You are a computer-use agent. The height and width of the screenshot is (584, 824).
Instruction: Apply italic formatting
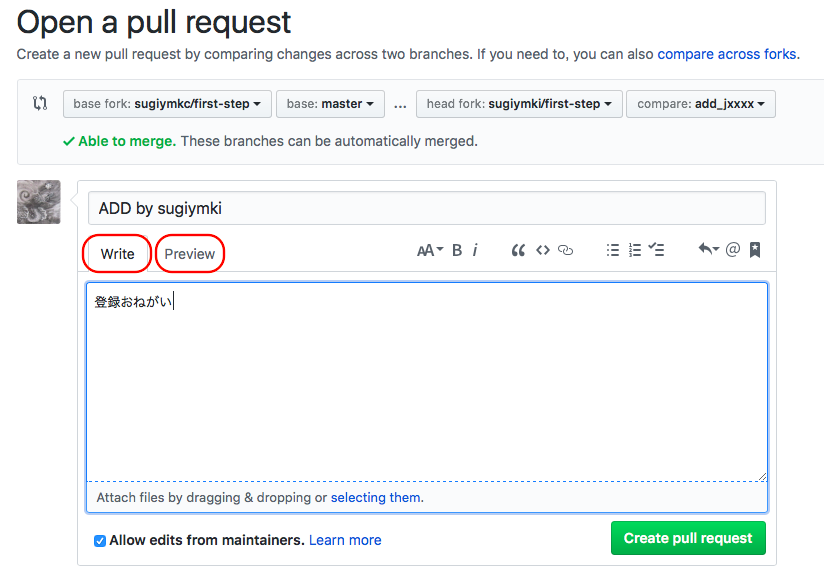point(475,251)
